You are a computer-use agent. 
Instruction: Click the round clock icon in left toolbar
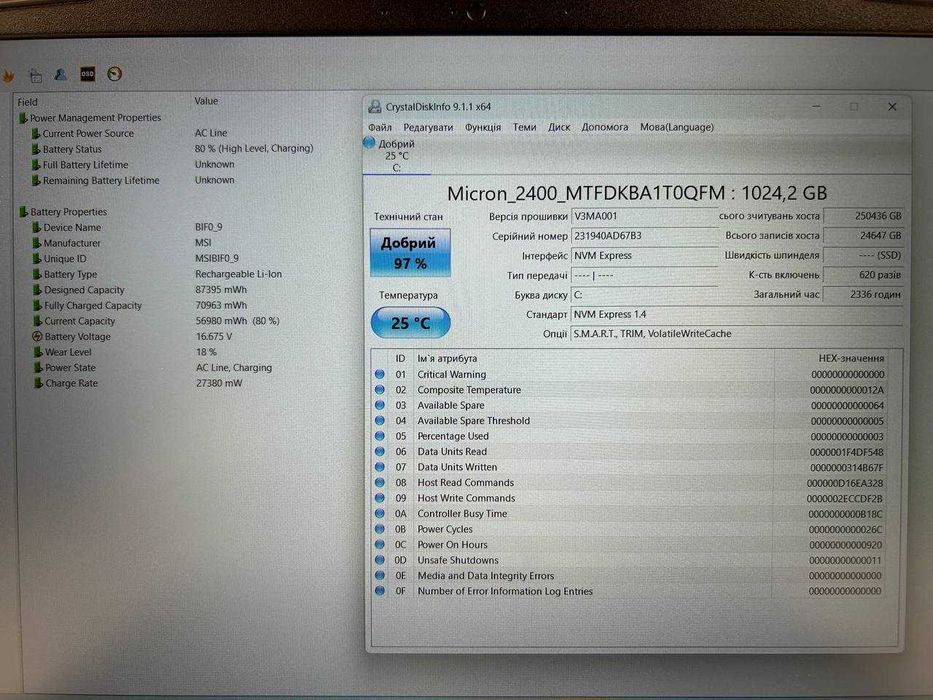tap(114, 74)
